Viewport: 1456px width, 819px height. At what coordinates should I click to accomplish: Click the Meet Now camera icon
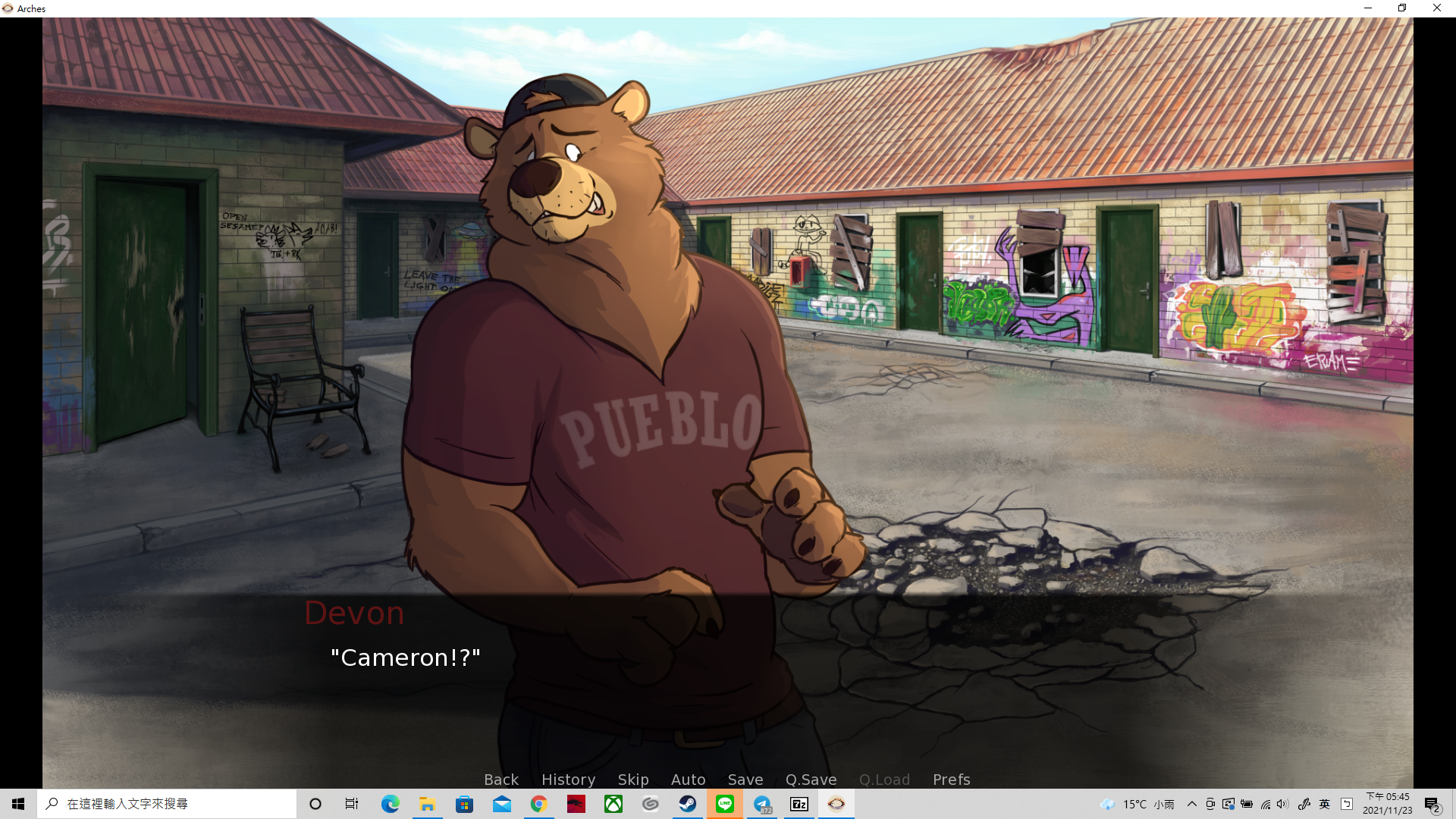[1210, 804]
